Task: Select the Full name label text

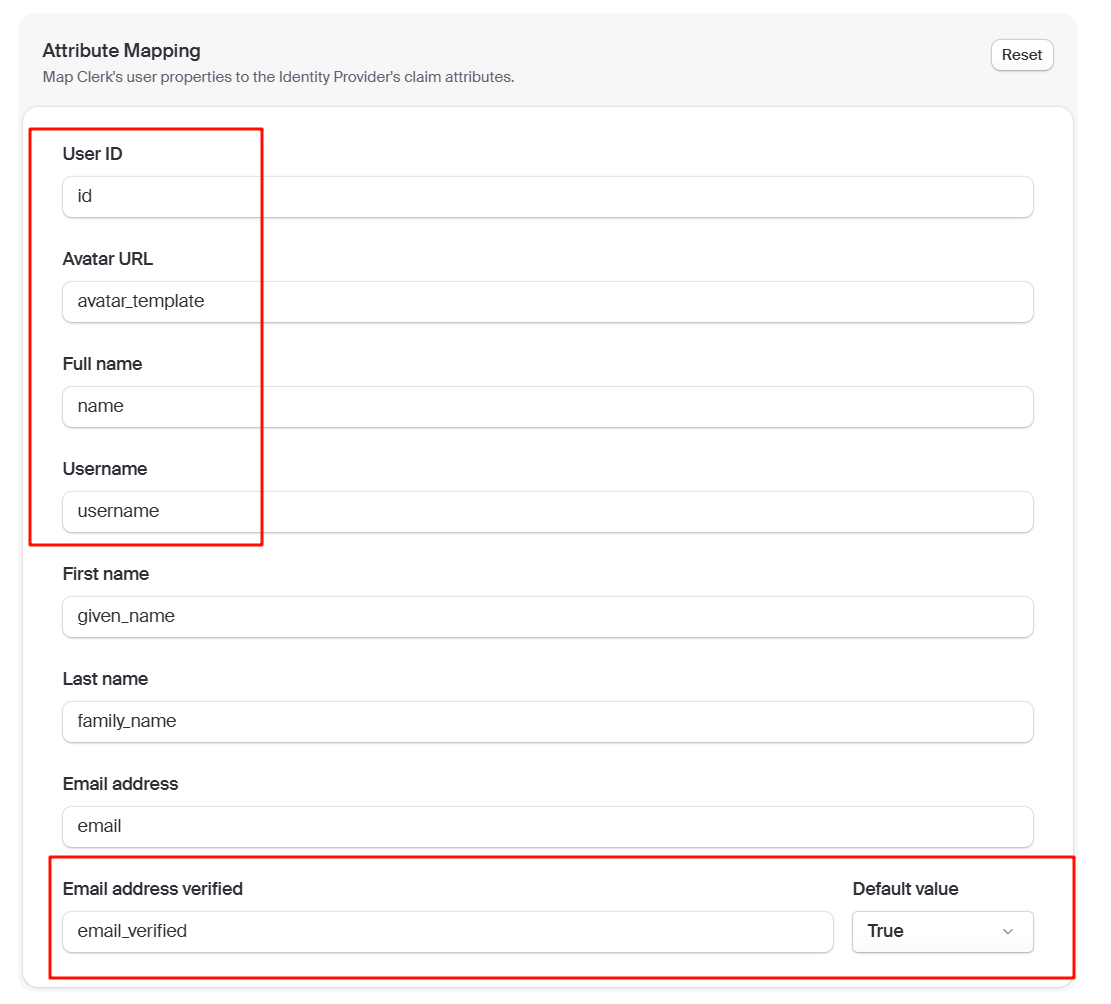Action: click(102, 363)
